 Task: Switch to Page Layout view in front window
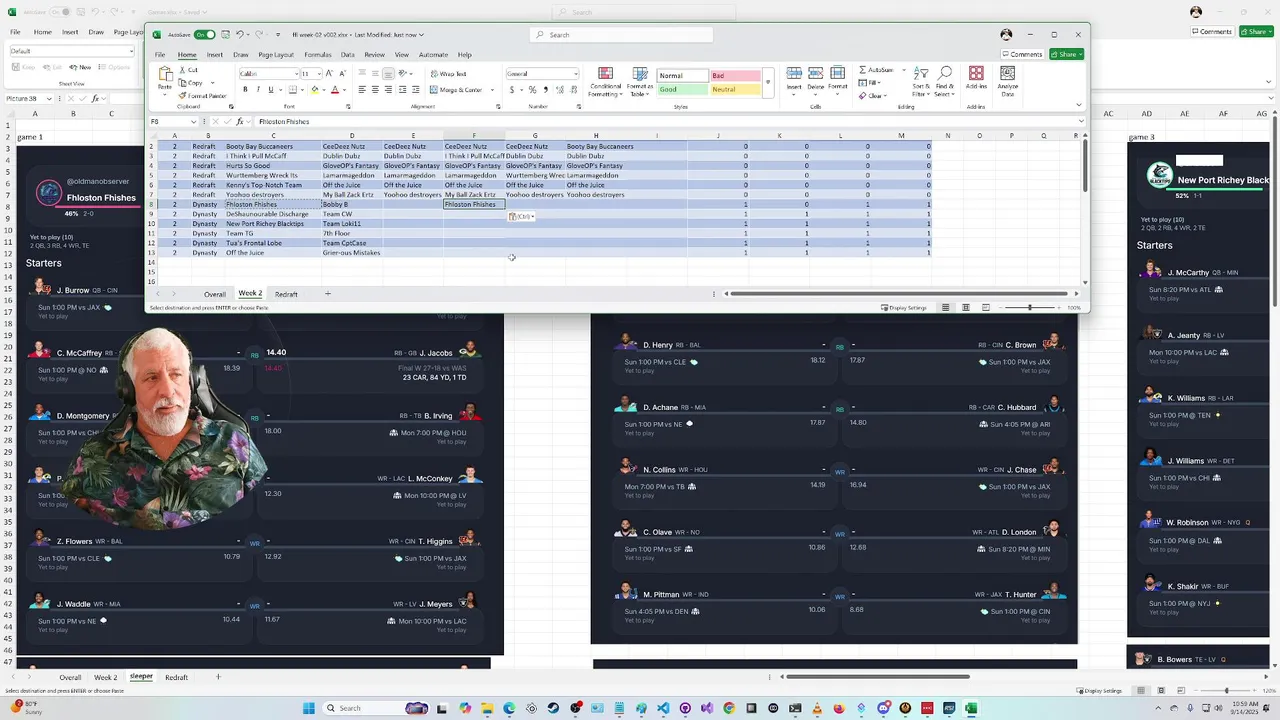pyautogui.click(x=966, y=307)
